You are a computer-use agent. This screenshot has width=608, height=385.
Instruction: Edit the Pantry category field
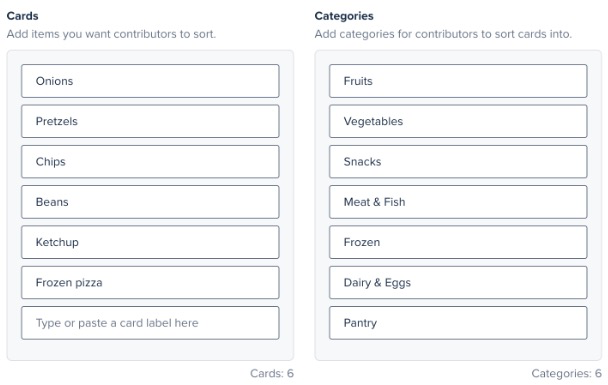click(458, 323)
